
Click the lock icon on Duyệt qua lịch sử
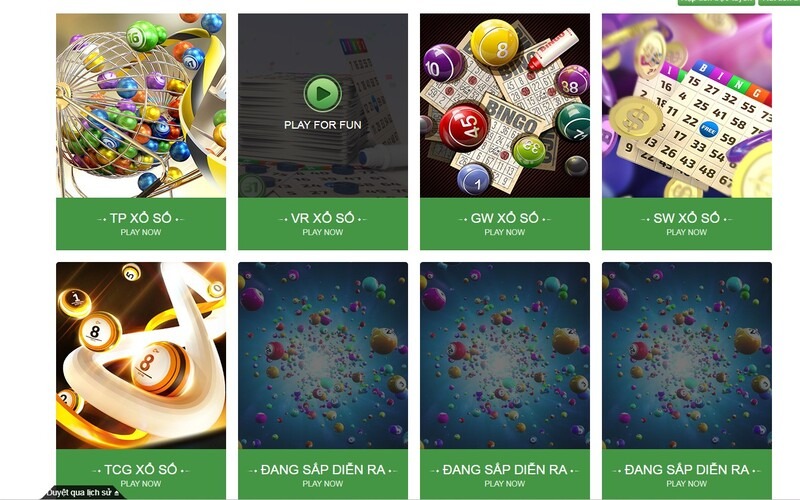coord(117,493)
